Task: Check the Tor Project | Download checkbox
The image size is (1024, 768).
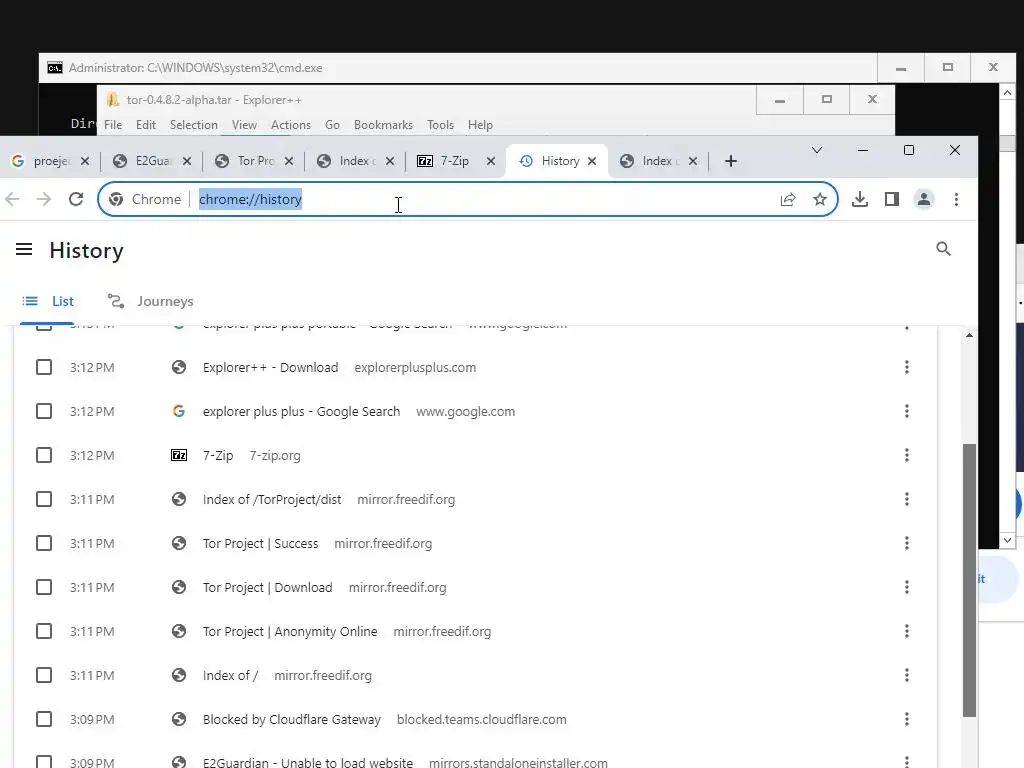Action: pyautogui.click(x=44, y=587)
